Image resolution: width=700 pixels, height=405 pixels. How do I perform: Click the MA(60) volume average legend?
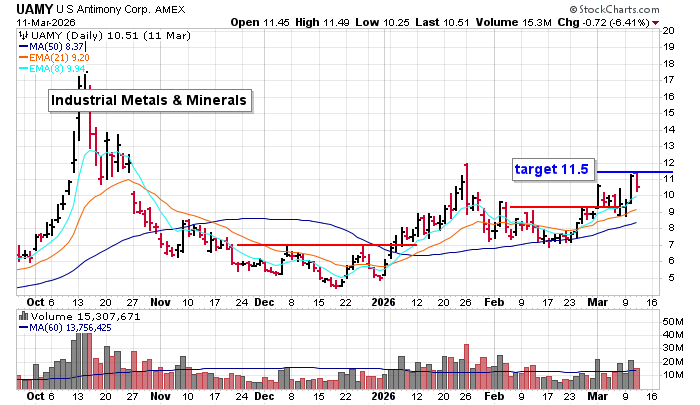[58, 329]
